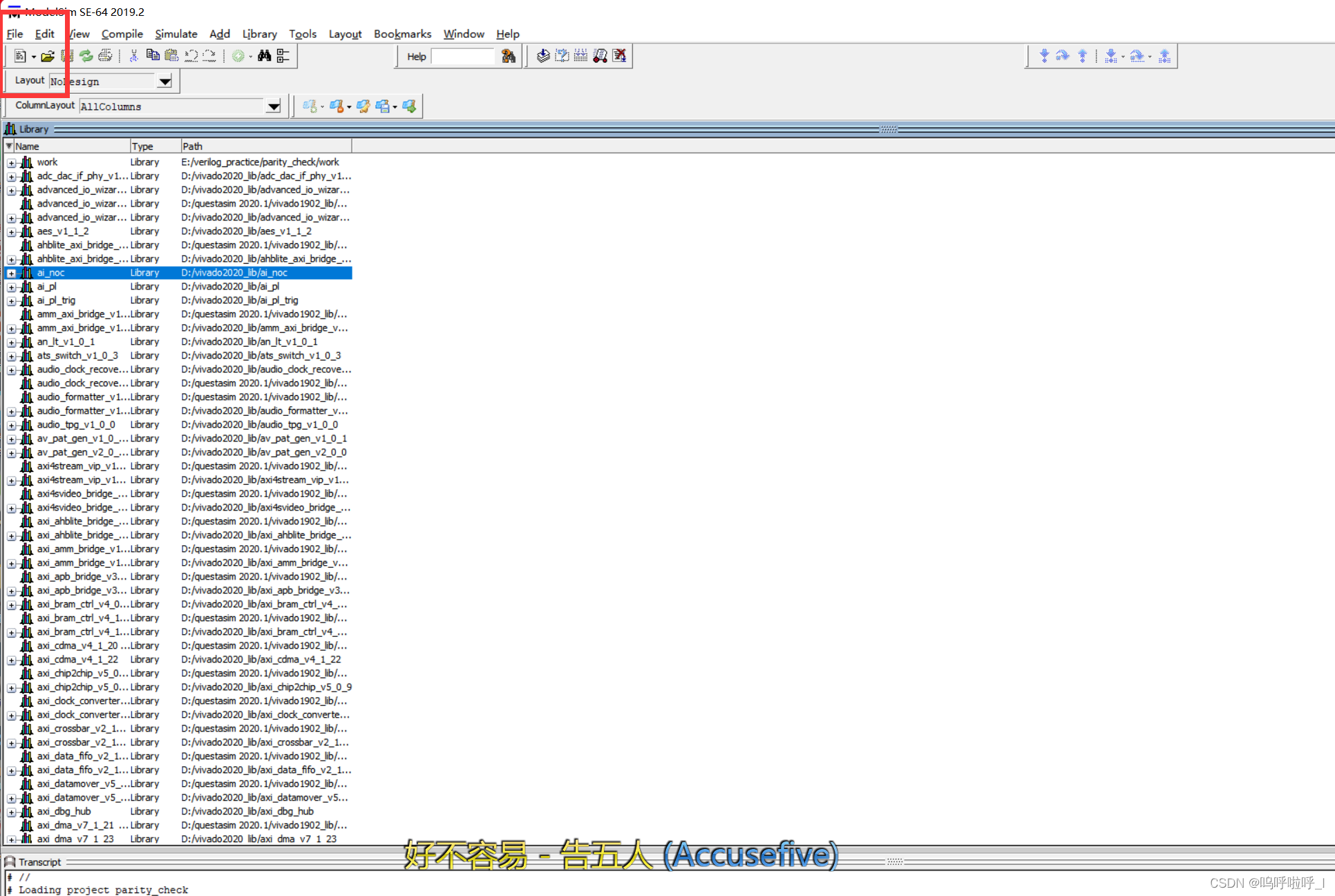Click the blue Step Into arrow icon
1335x896 pixels.
[x=1044, y=56]
